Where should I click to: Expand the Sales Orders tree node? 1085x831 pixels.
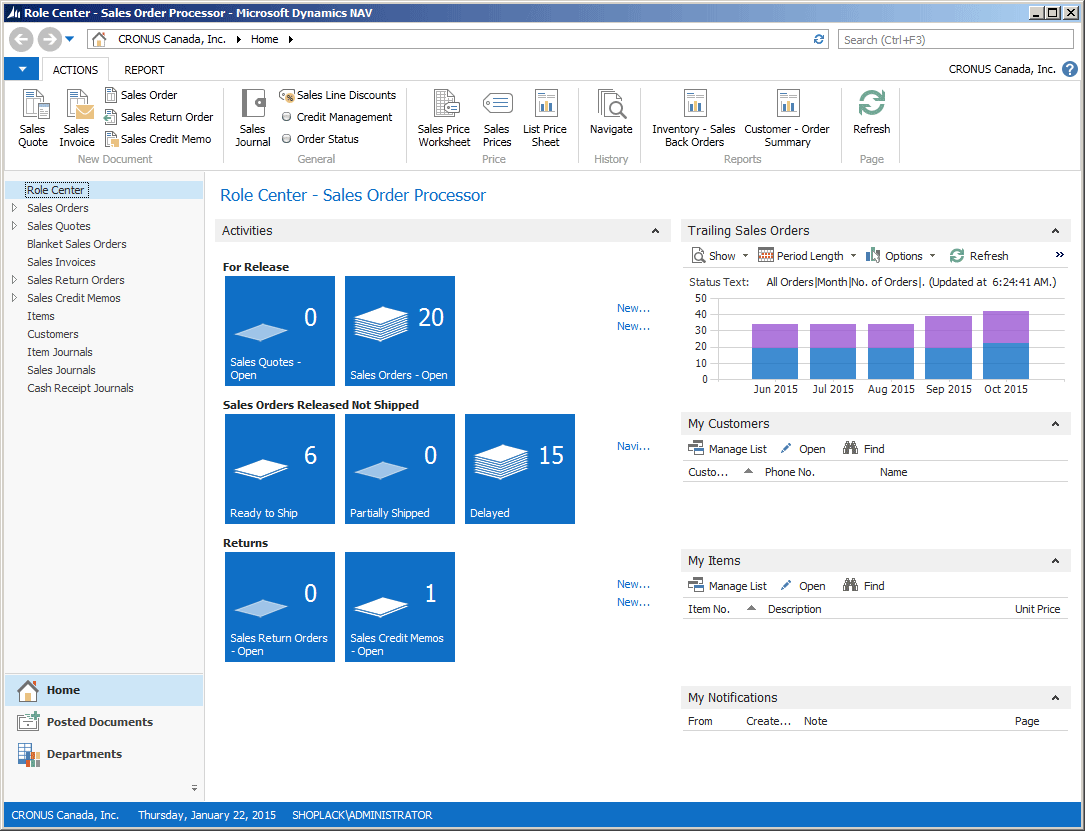pos(14,208)
